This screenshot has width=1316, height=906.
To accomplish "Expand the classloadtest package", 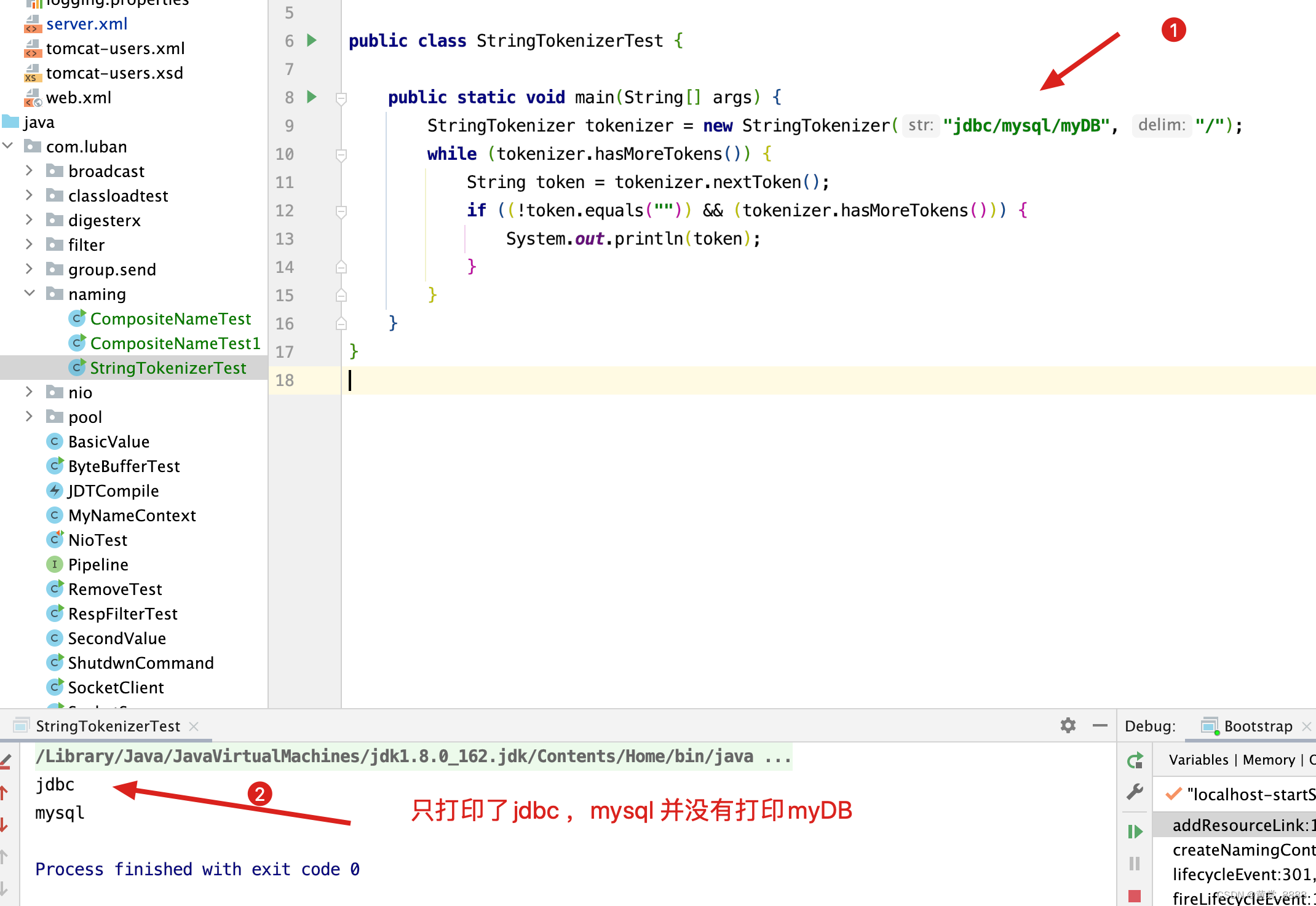I will tap(29, 195).
